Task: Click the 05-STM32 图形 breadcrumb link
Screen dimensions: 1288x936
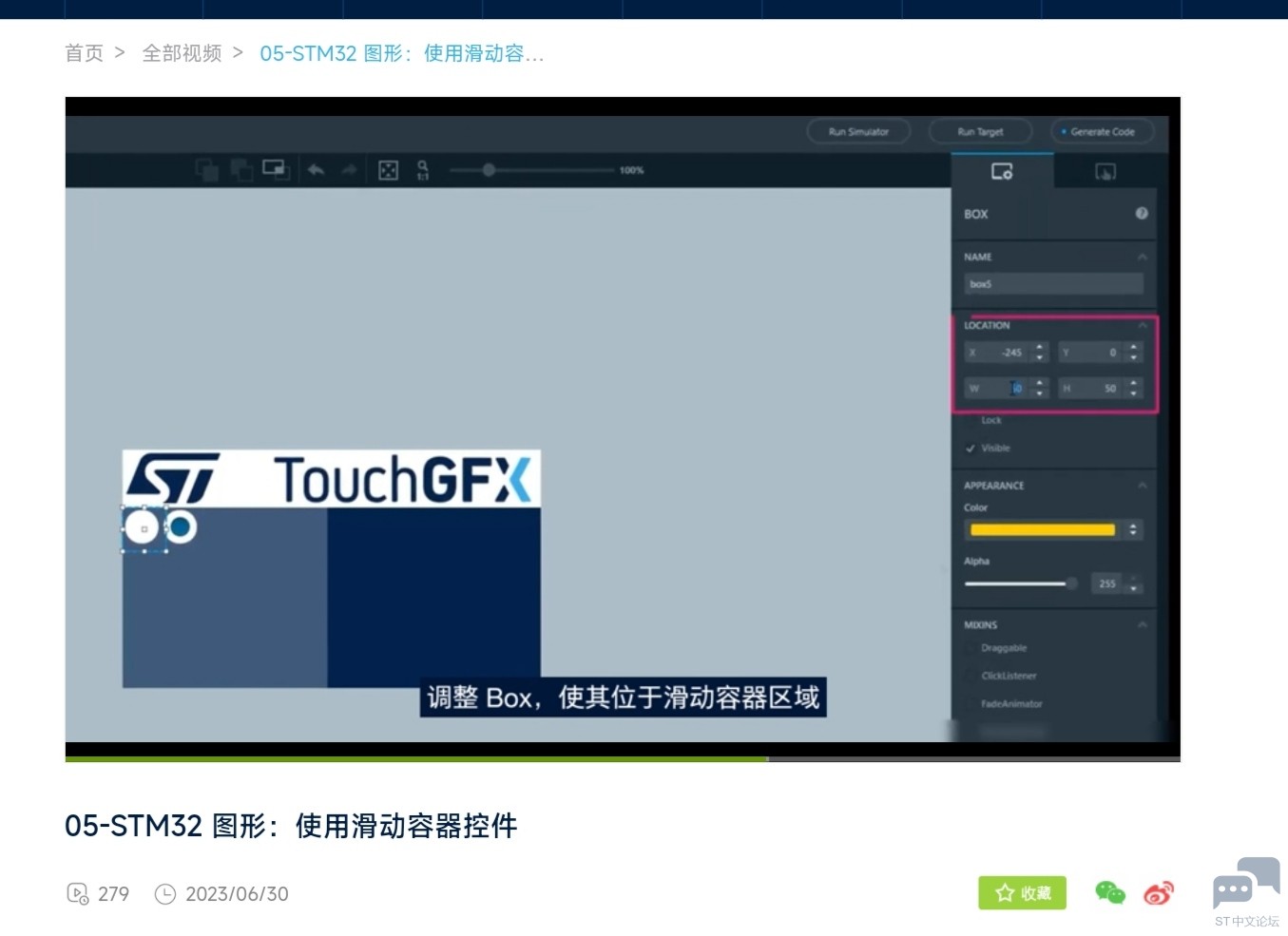Action: [402, 53]
